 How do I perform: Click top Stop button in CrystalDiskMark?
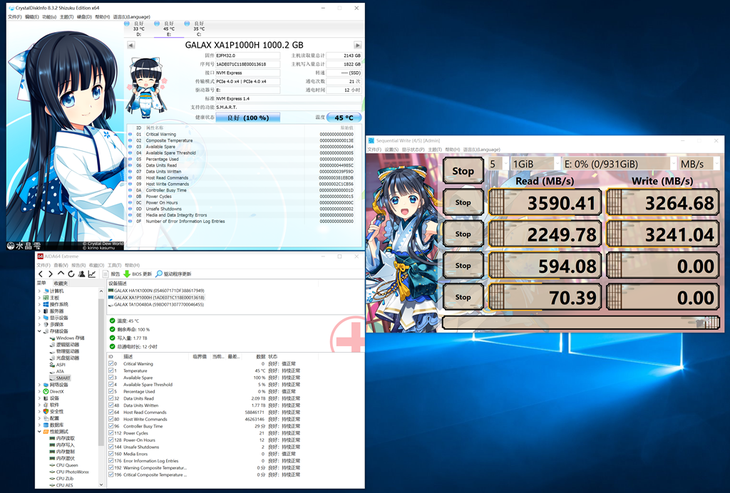[463, 171]
